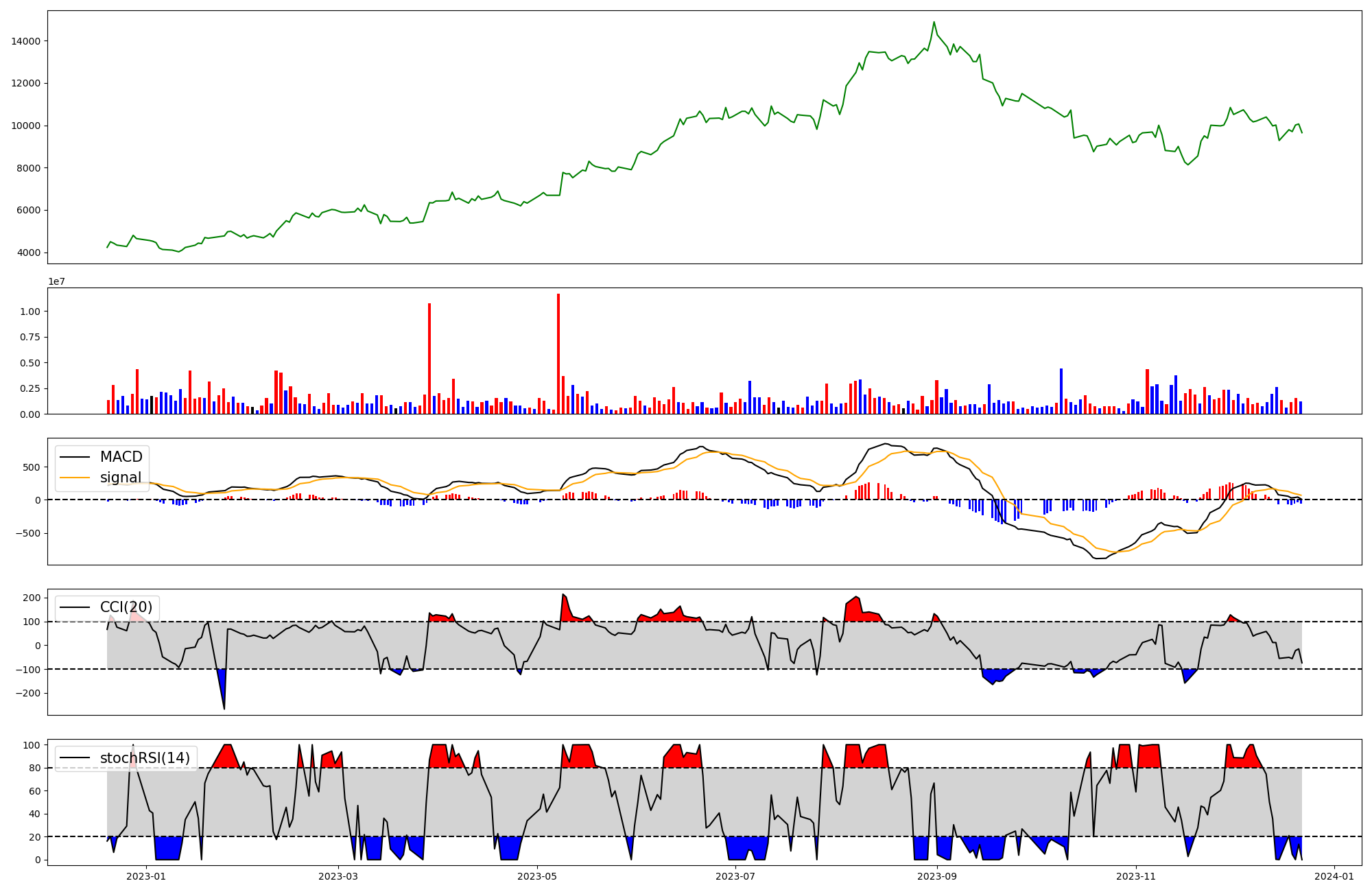Click the 2024-01 date tick label
Screen dimensions: 1372x892
point(1334,876)
